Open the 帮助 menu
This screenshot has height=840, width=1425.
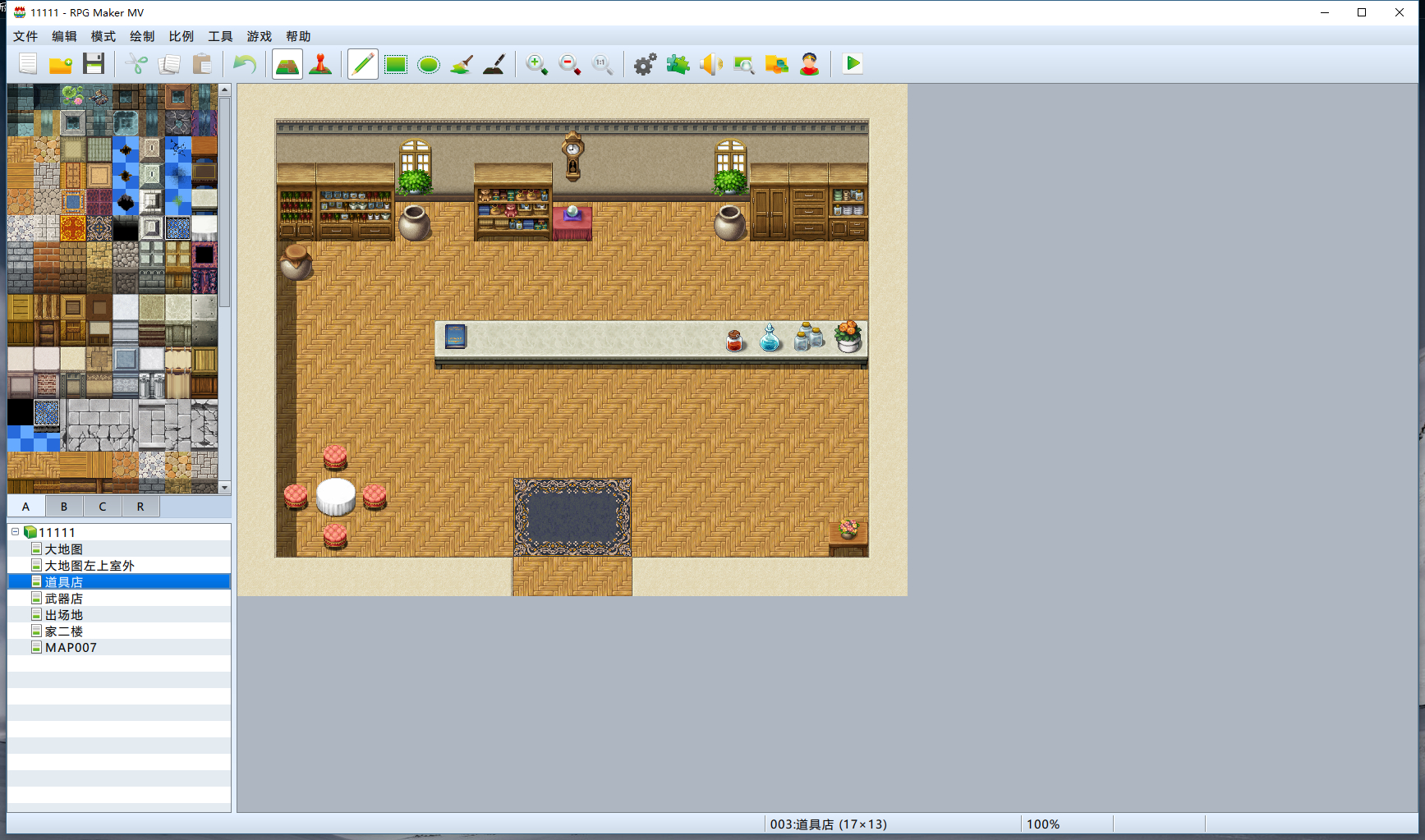[x=298, y=36]
